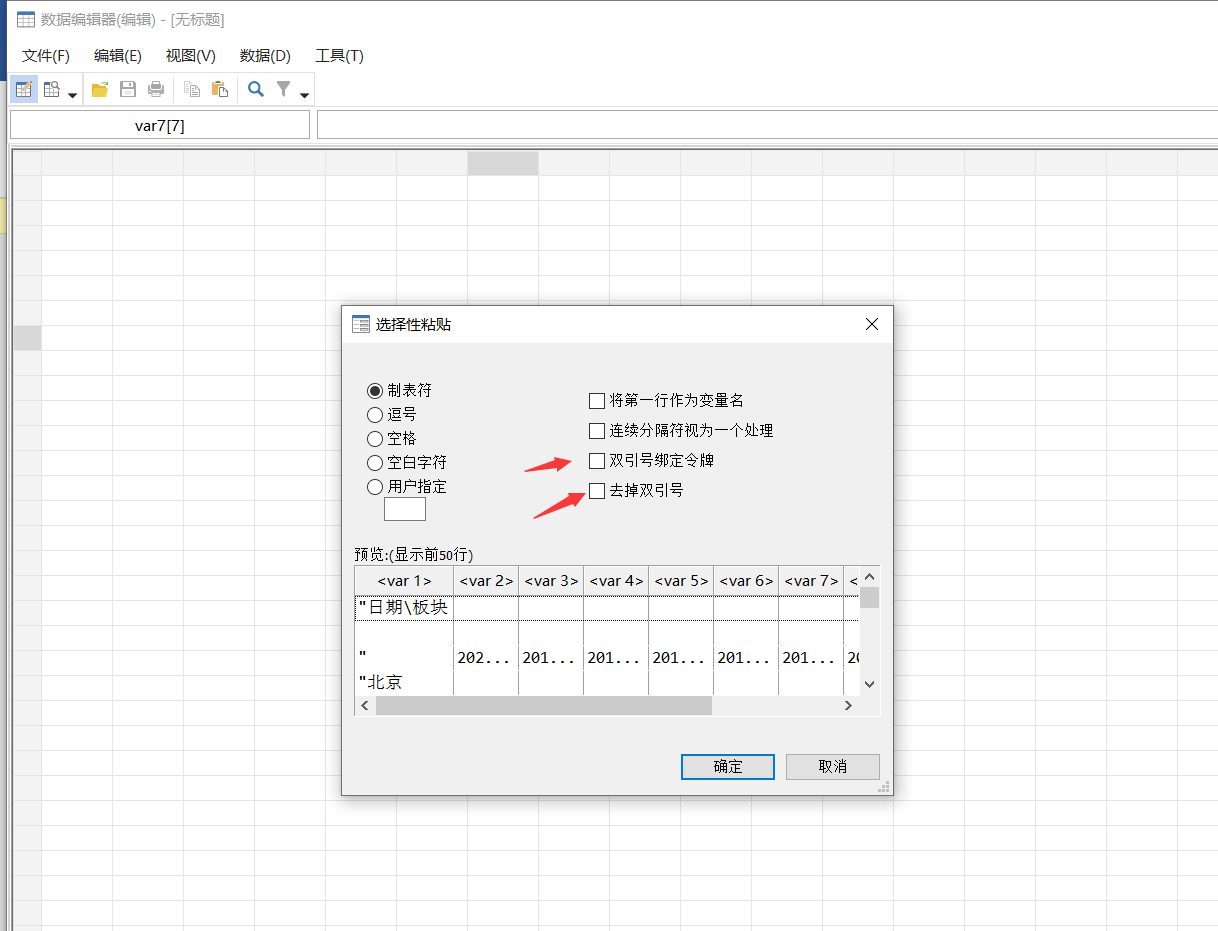Open search with the magnifying glass icon
Viewport: 1218px width, 931px height.
[x=255, y=89]
